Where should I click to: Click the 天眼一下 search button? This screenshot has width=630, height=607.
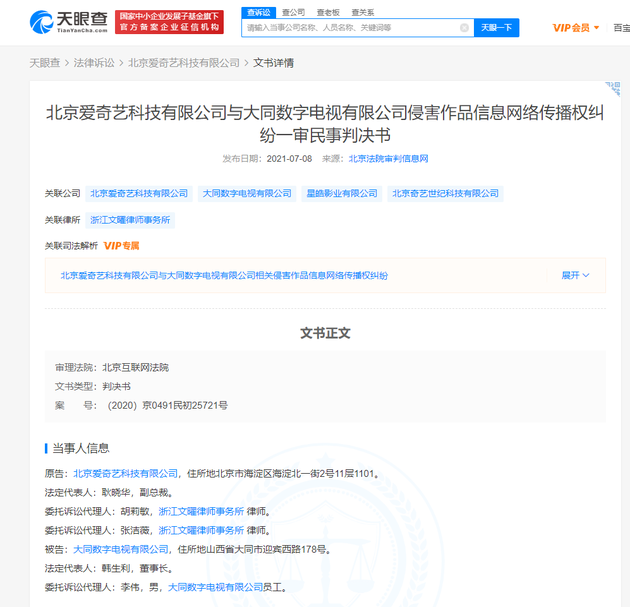[497, 28]
